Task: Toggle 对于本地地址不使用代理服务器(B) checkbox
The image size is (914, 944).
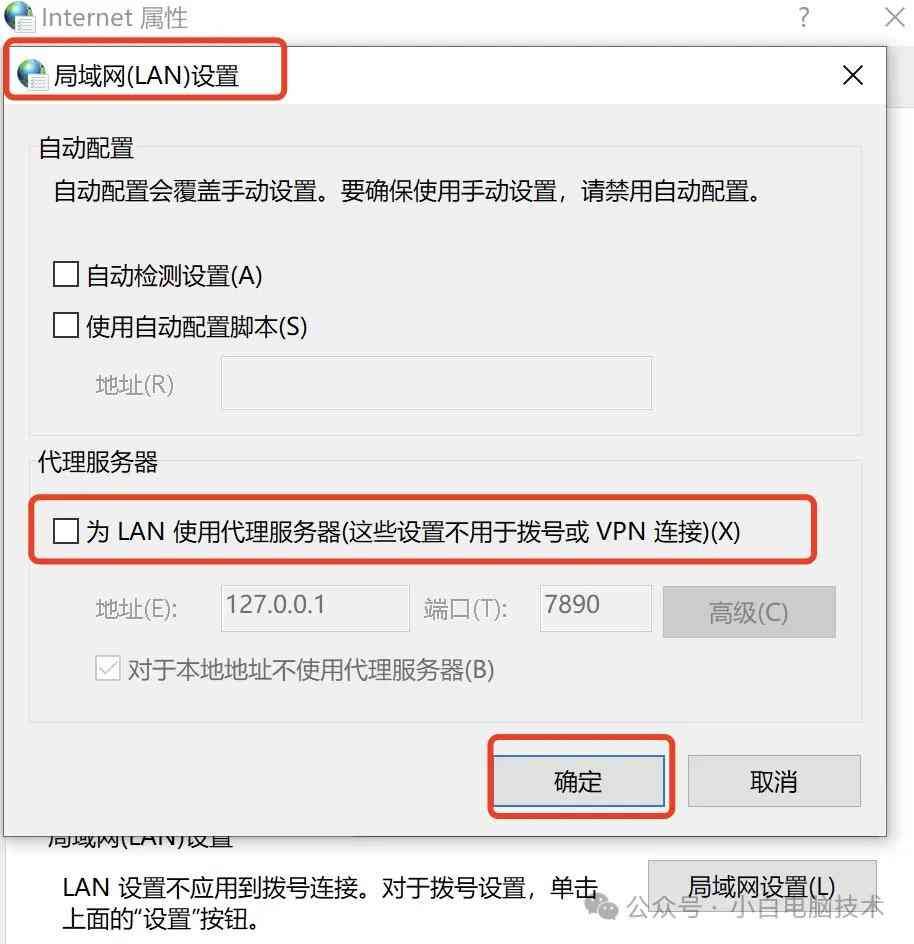Action: (108, 668)
